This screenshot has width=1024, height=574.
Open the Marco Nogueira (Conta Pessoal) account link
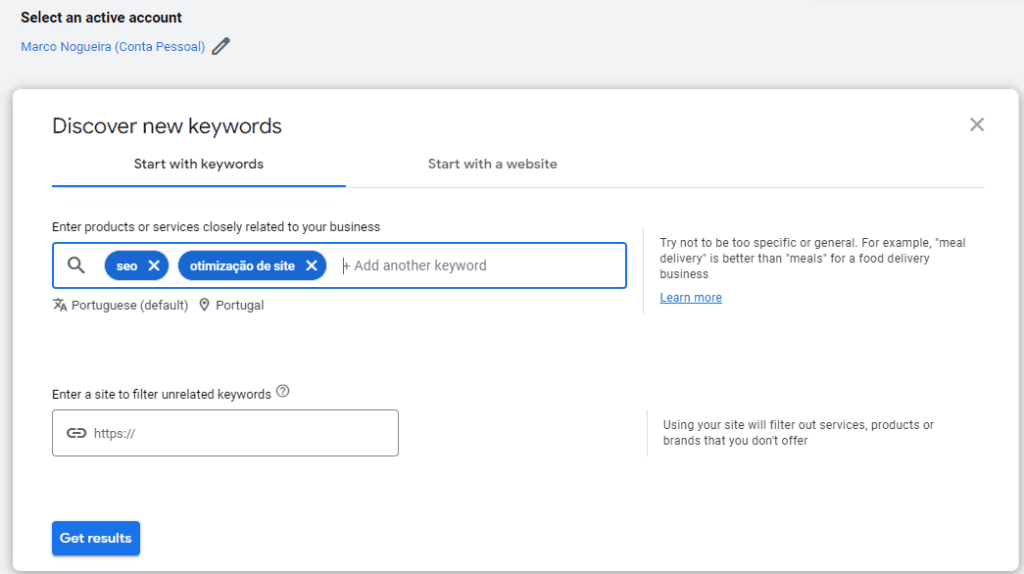[x=113, y=47]
